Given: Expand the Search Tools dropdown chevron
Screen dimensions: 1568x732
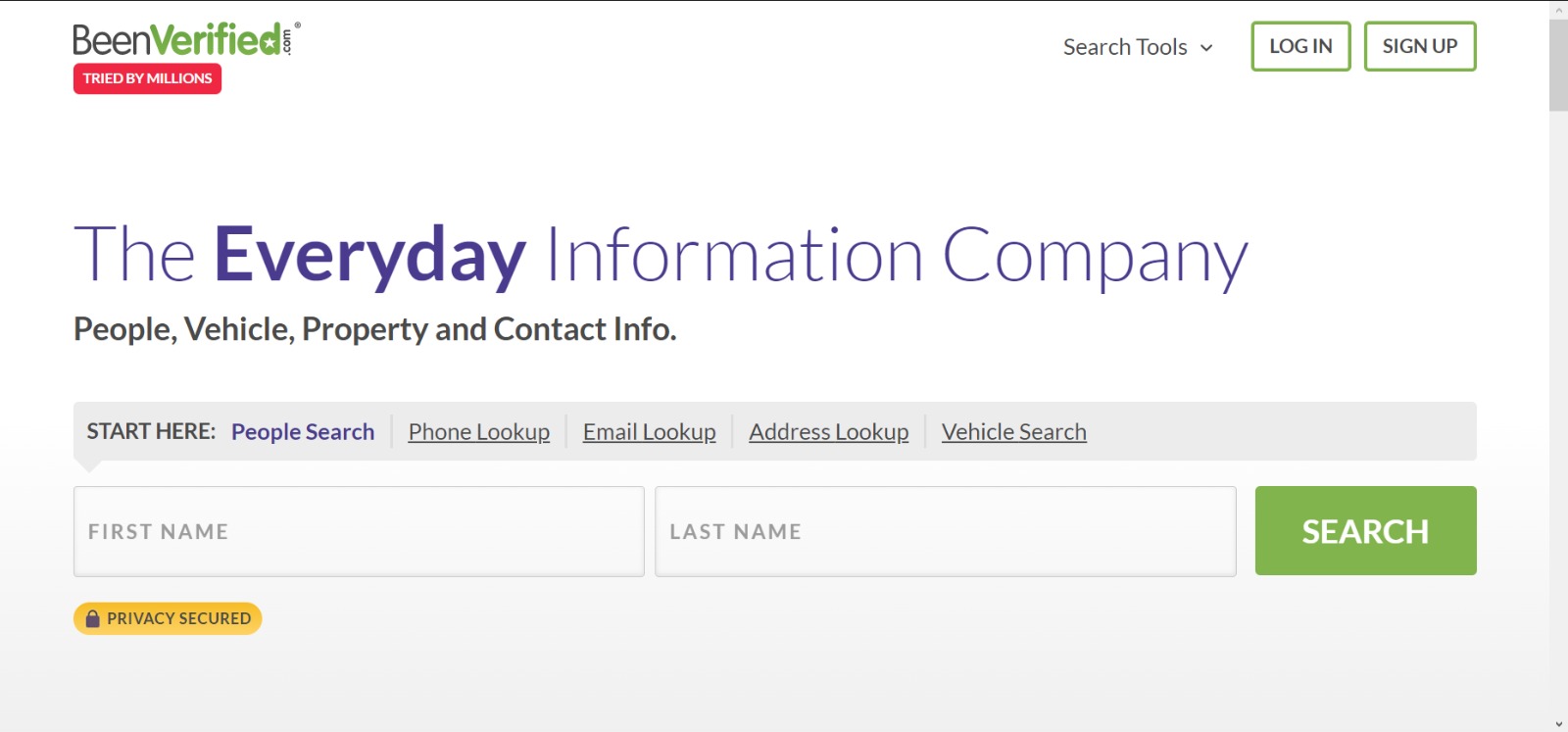Looking at the screenshot, I should (1206, 48).
